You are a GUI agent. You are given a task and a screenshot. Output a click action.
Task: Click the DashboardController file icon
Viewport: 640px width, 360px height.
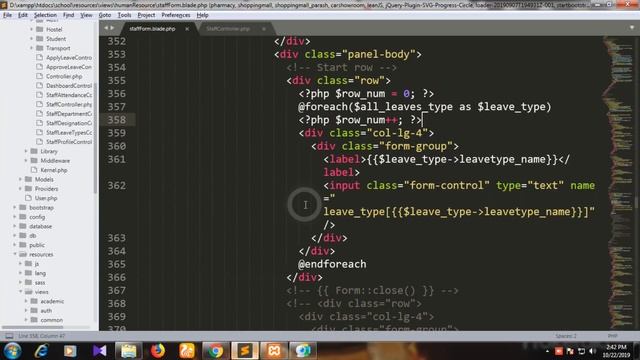[40, 86]
